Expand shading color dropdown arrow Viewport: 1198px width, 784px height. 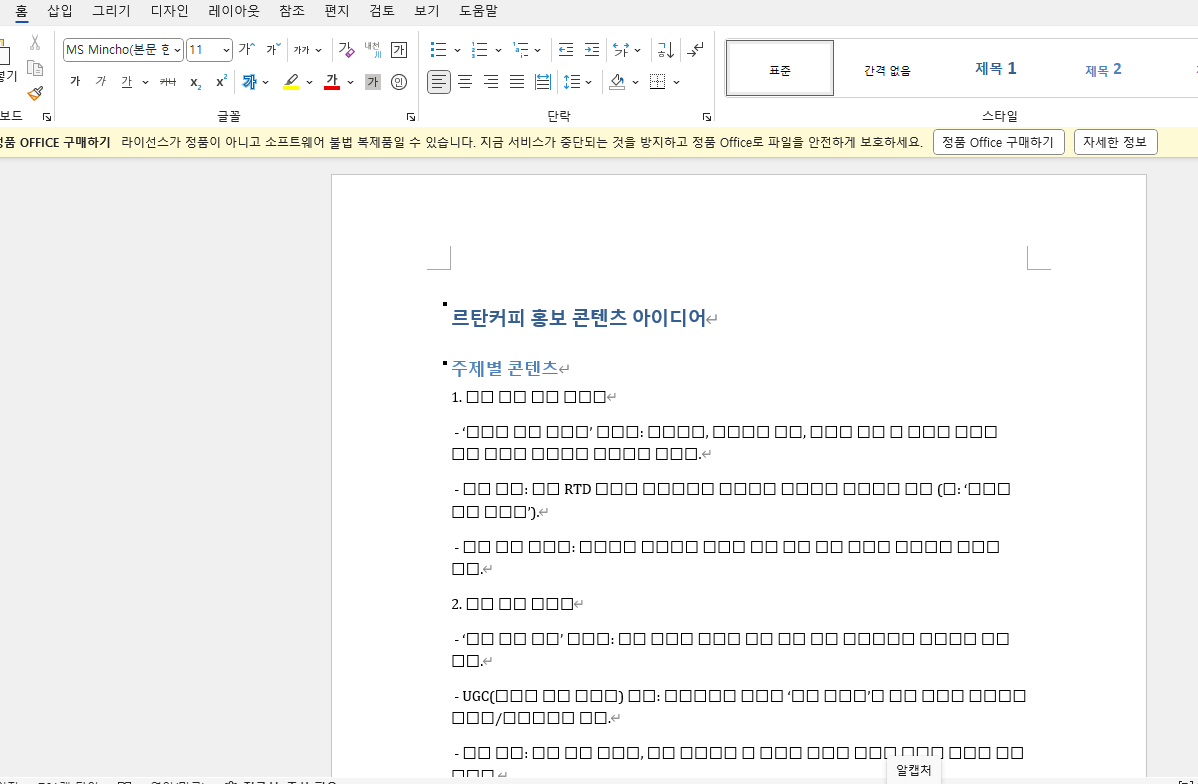(635, 82)
